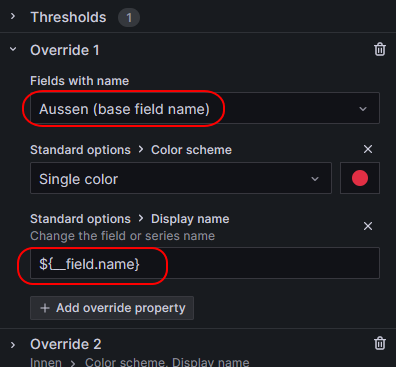Click Override 2 summary Innen Color scheme text

point(140,362)
